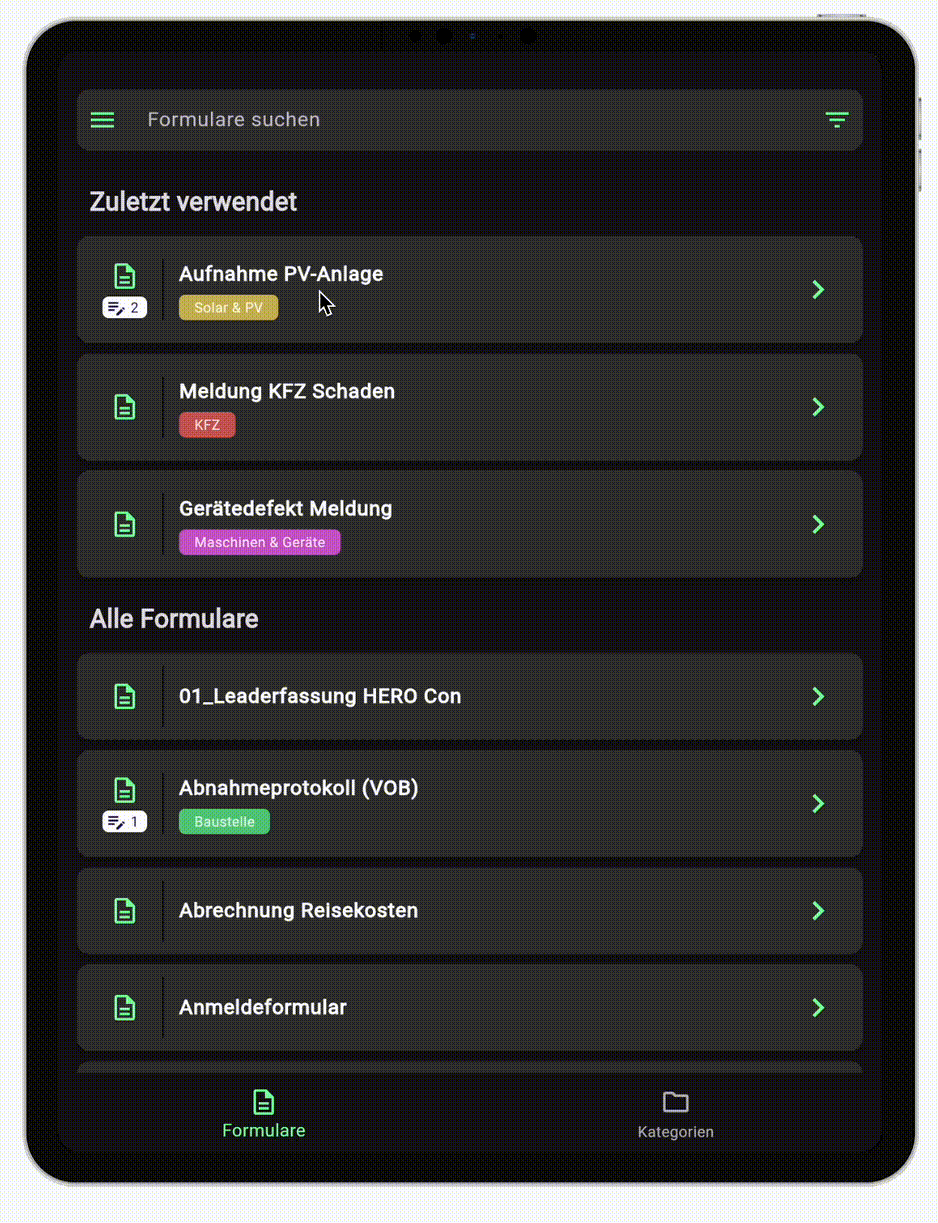
Task: Click document icon of Anmeldeformular
Action: pos(124,1007)
